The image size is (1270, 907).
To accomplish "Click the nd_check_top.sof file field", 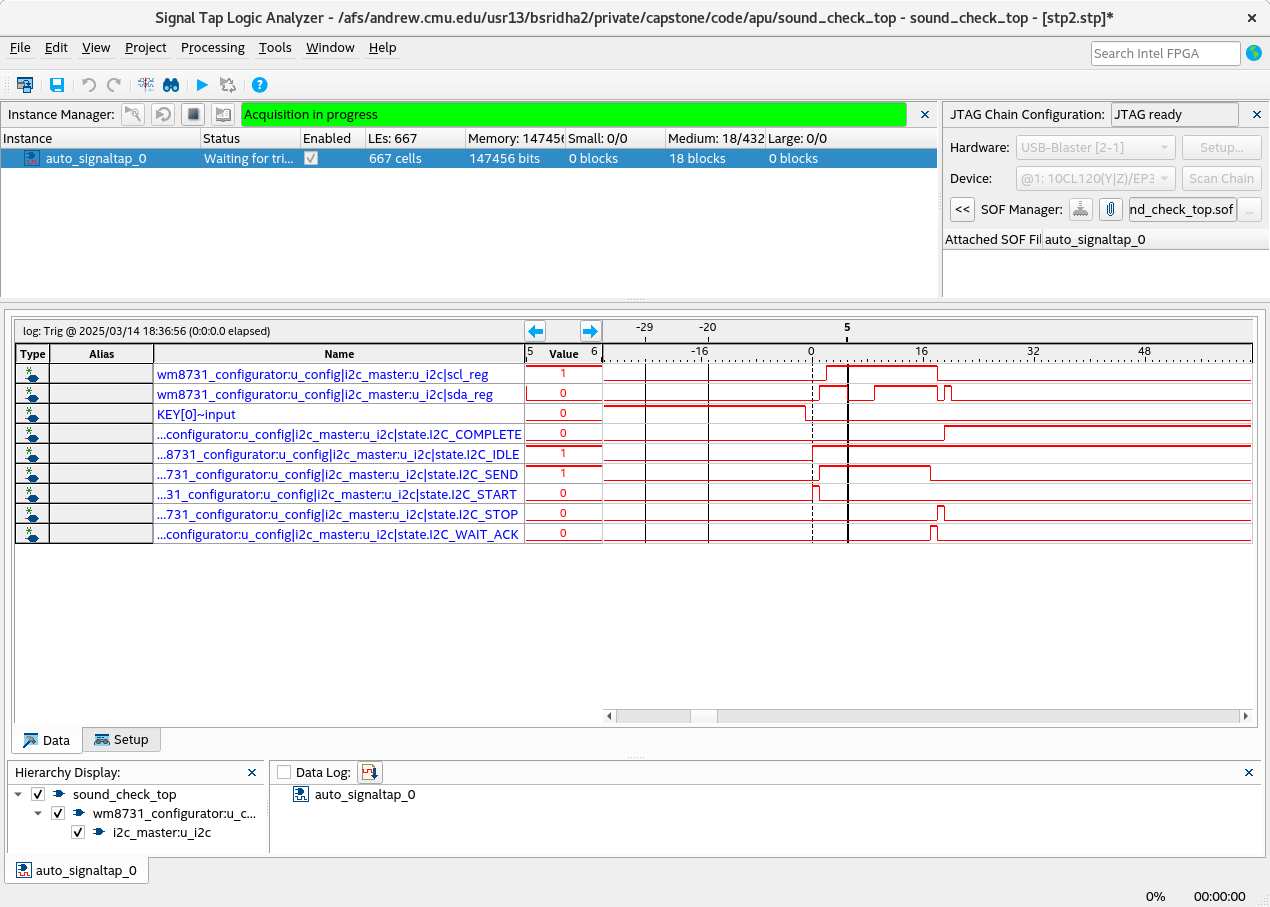I will click(x=1183, y=209).
